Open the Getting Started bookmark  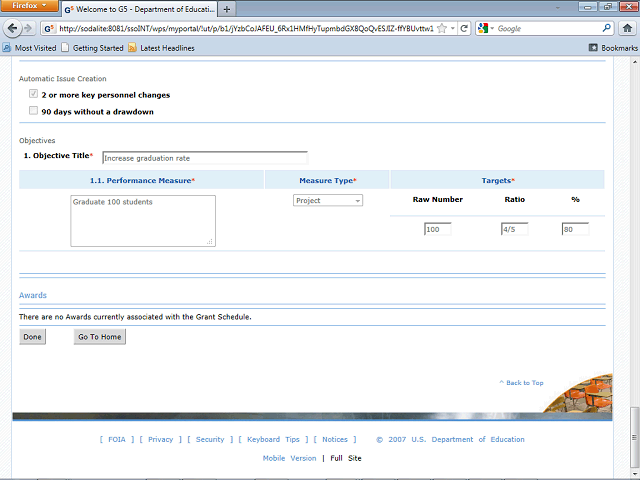pos(92,48)
